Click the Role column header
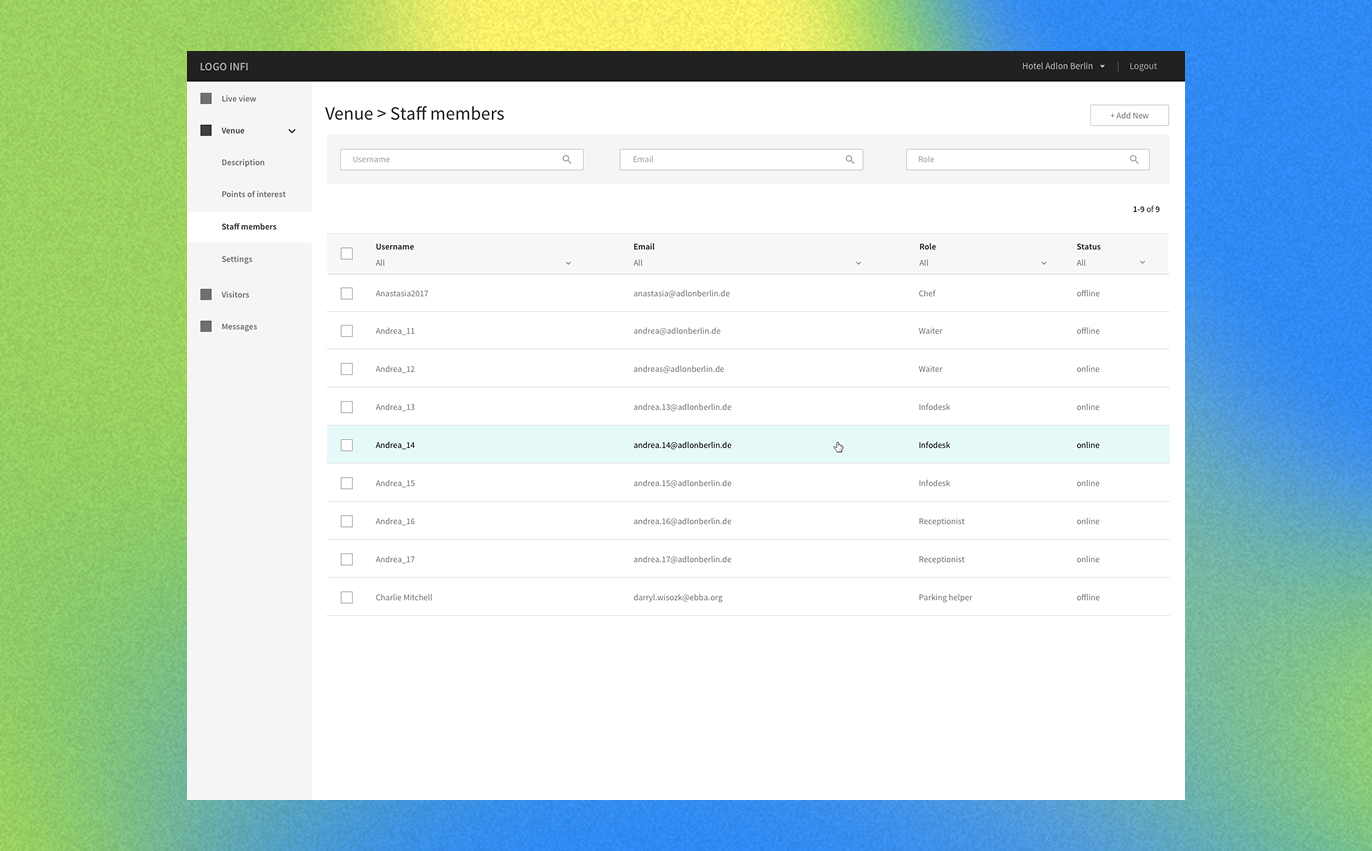 [x=928, y=246]
